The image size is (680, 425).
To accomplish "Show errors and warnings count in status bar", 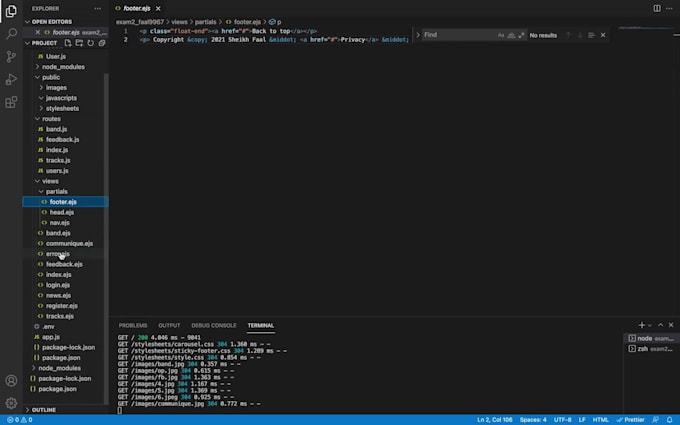I will [20, 420].
